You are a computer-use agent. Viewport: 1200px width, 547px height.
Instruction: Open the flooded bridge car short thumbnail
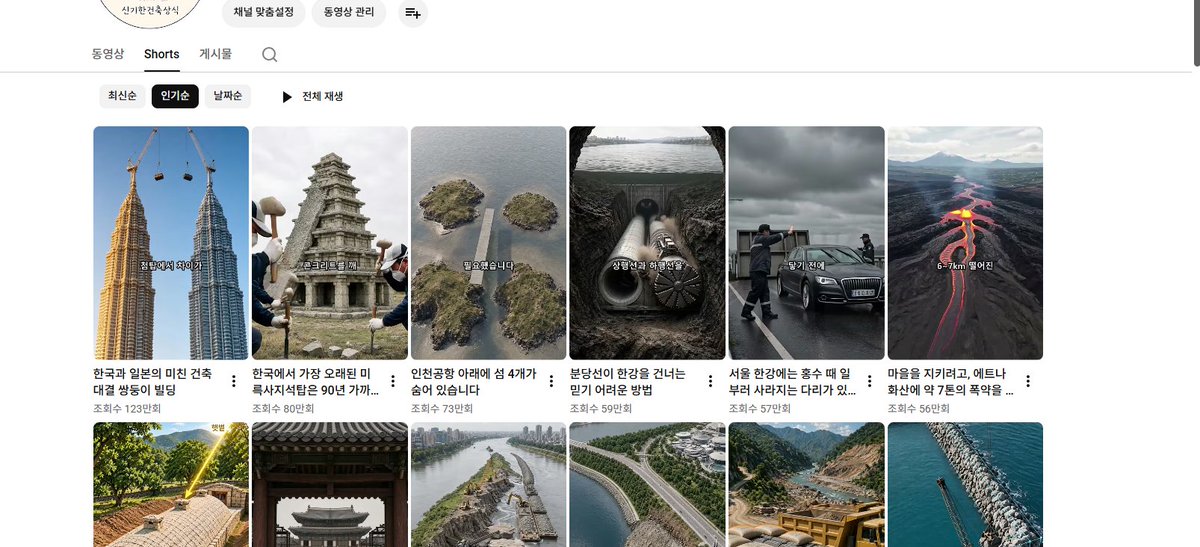(x=806, y=243)
